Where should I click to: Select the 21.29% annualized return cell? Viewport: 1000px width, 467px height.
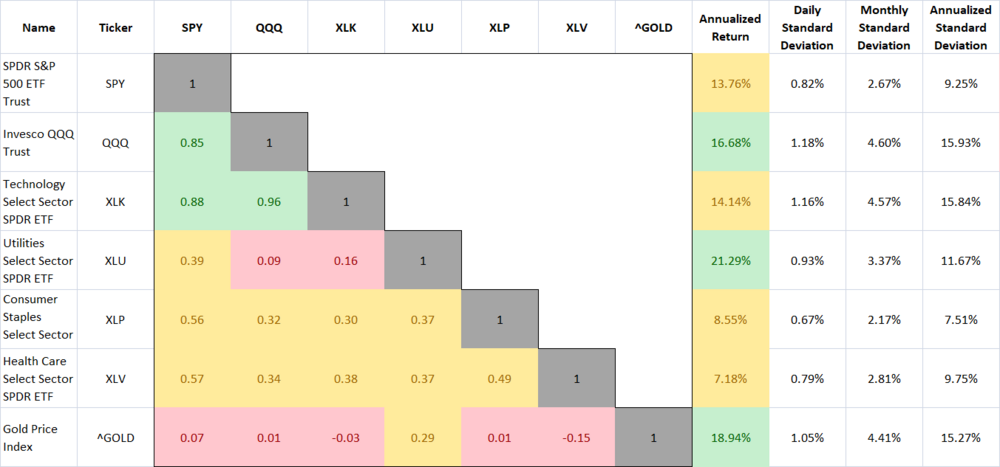coord(731,260)
